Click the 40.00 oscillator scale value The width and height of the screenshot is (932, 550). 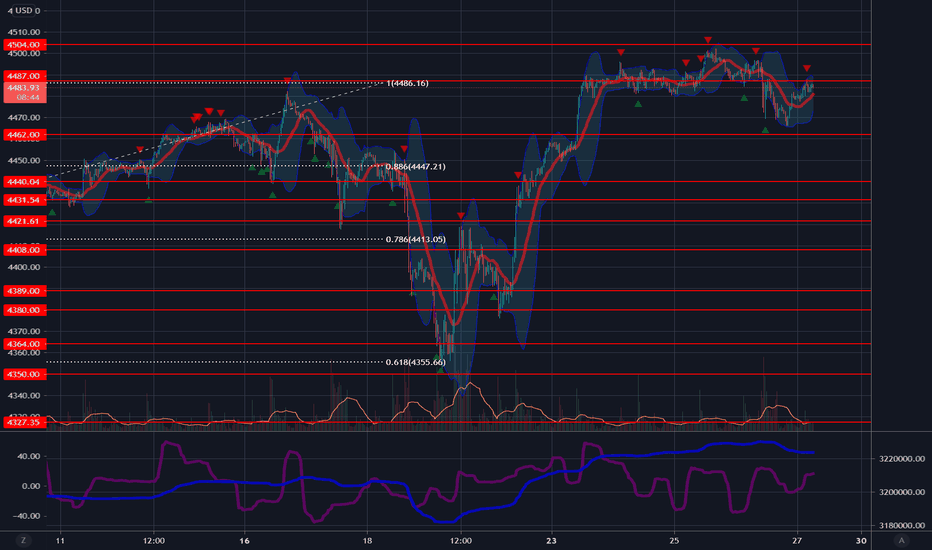(29, 457)
